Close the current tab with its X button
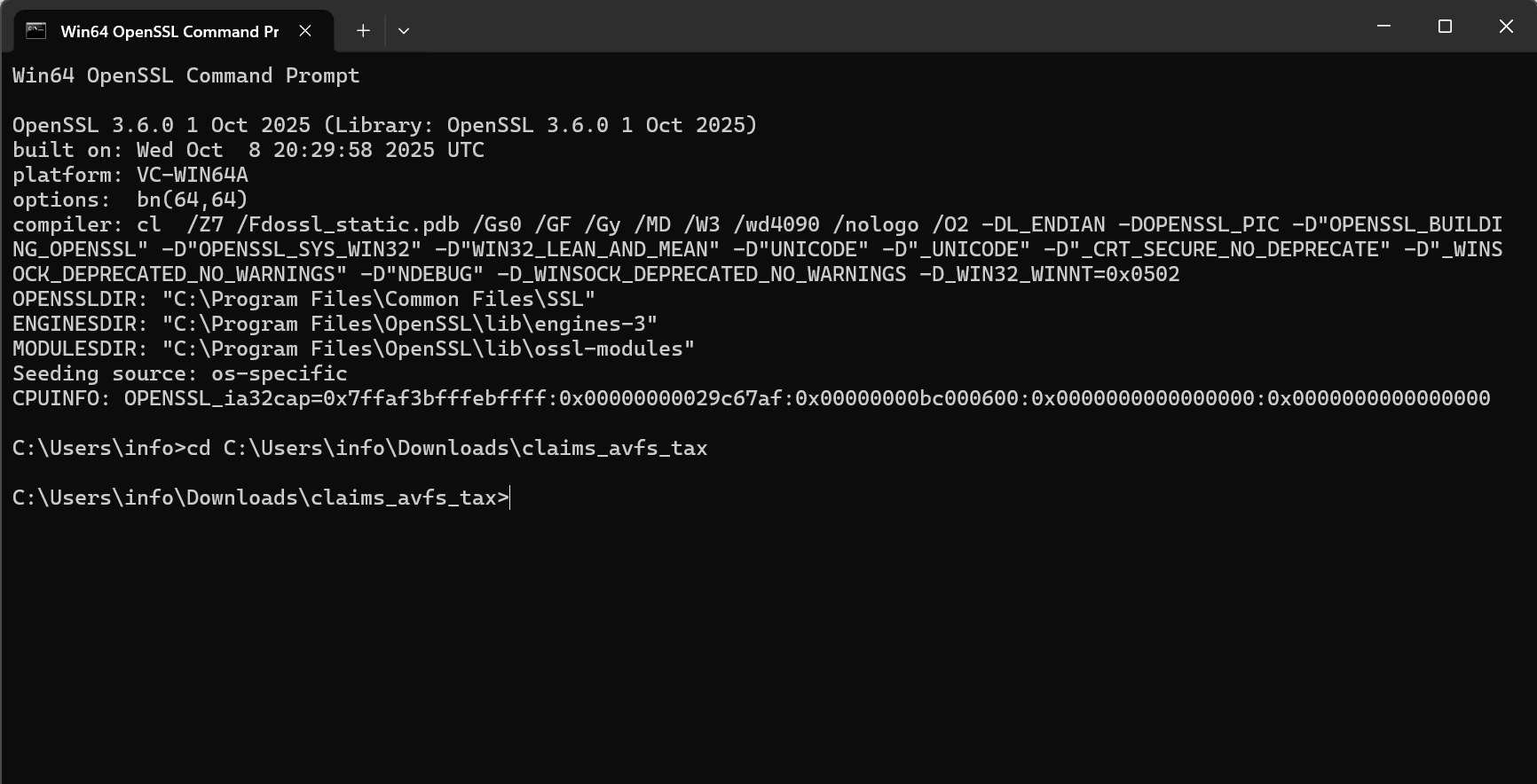Screen dimensions: 1537x784 click(x=305, y=30)
